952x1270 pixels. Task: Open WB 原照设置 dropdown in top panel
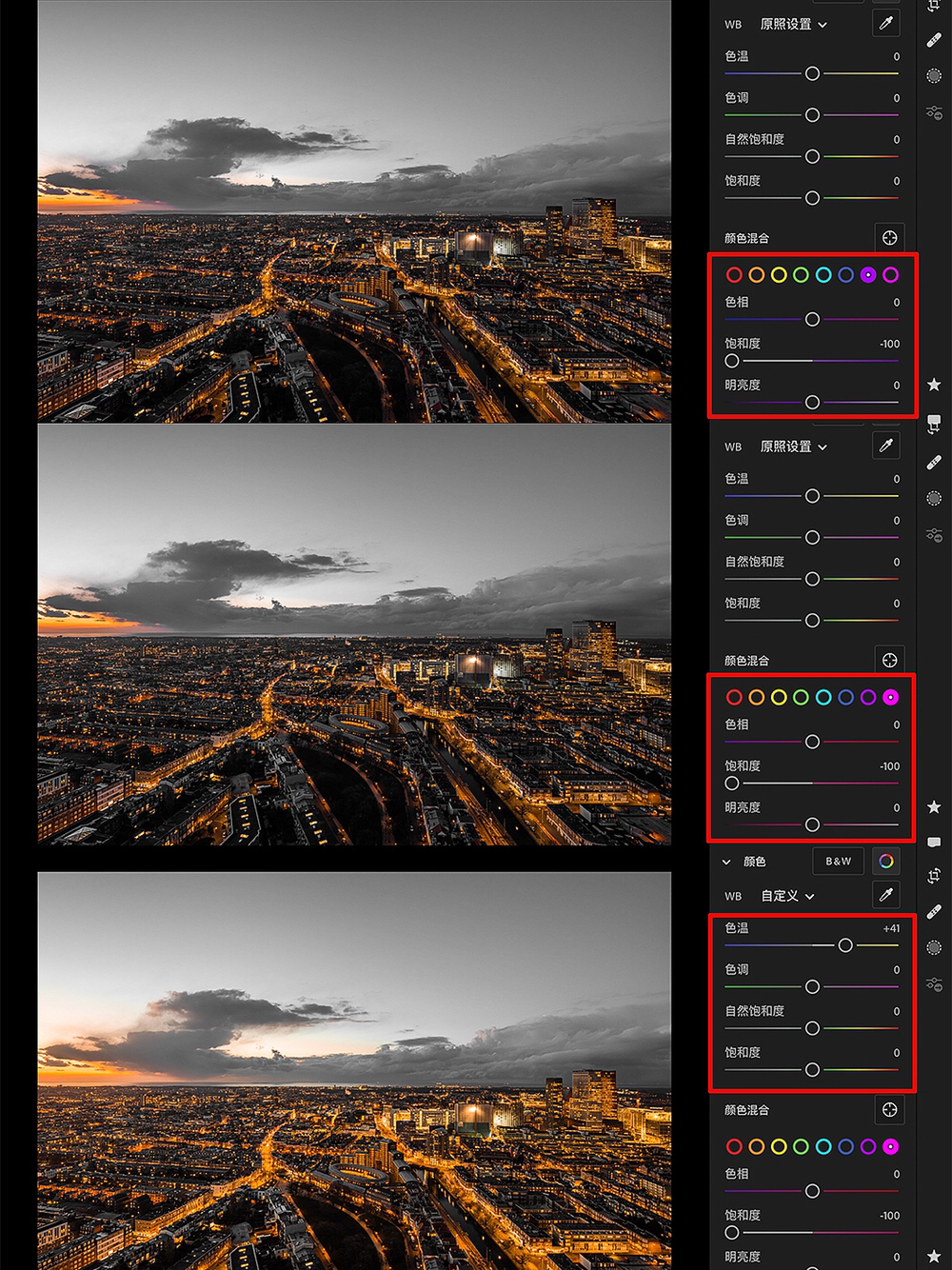[x=793, y=24]
